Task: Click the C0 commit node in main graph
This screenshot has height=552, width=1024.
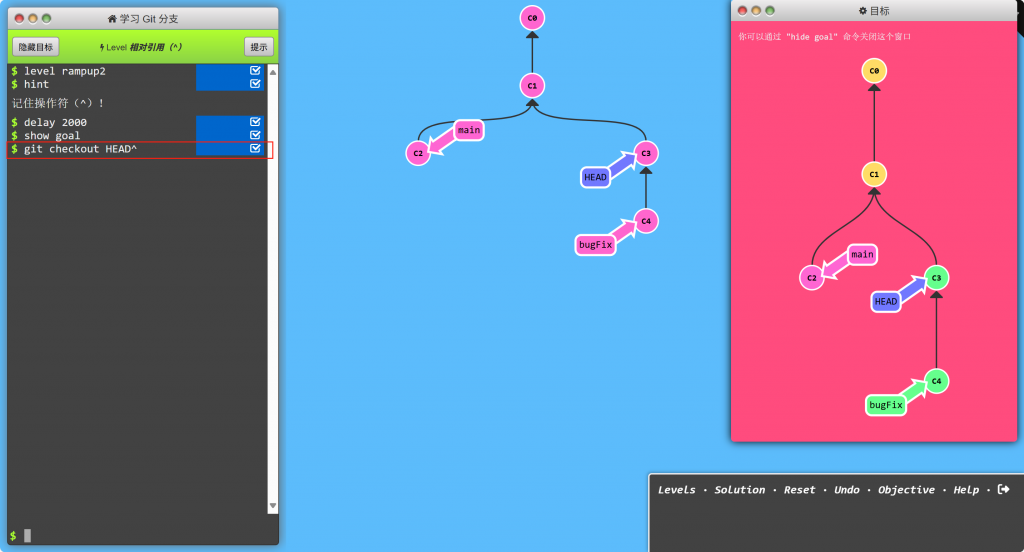Action: (532, 18)
